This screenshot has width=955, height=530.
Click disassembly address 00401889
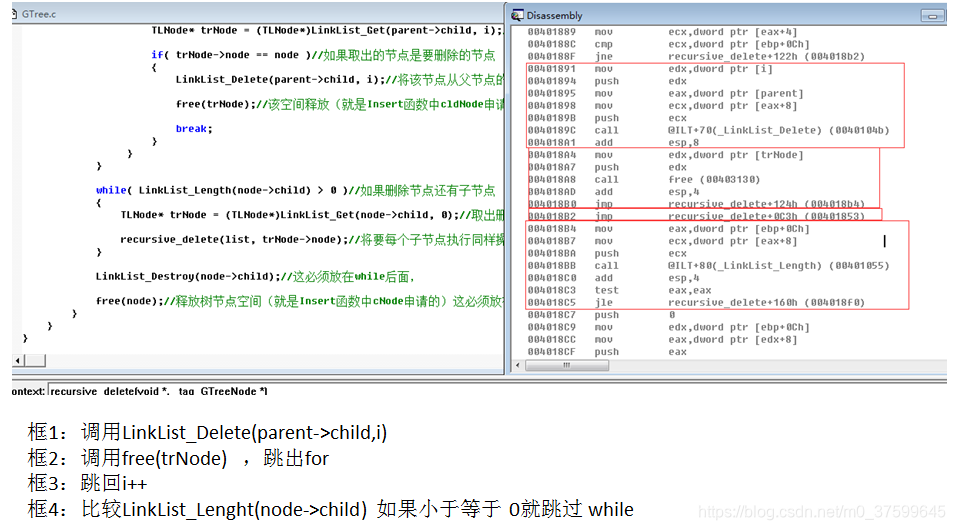[552, 32]
